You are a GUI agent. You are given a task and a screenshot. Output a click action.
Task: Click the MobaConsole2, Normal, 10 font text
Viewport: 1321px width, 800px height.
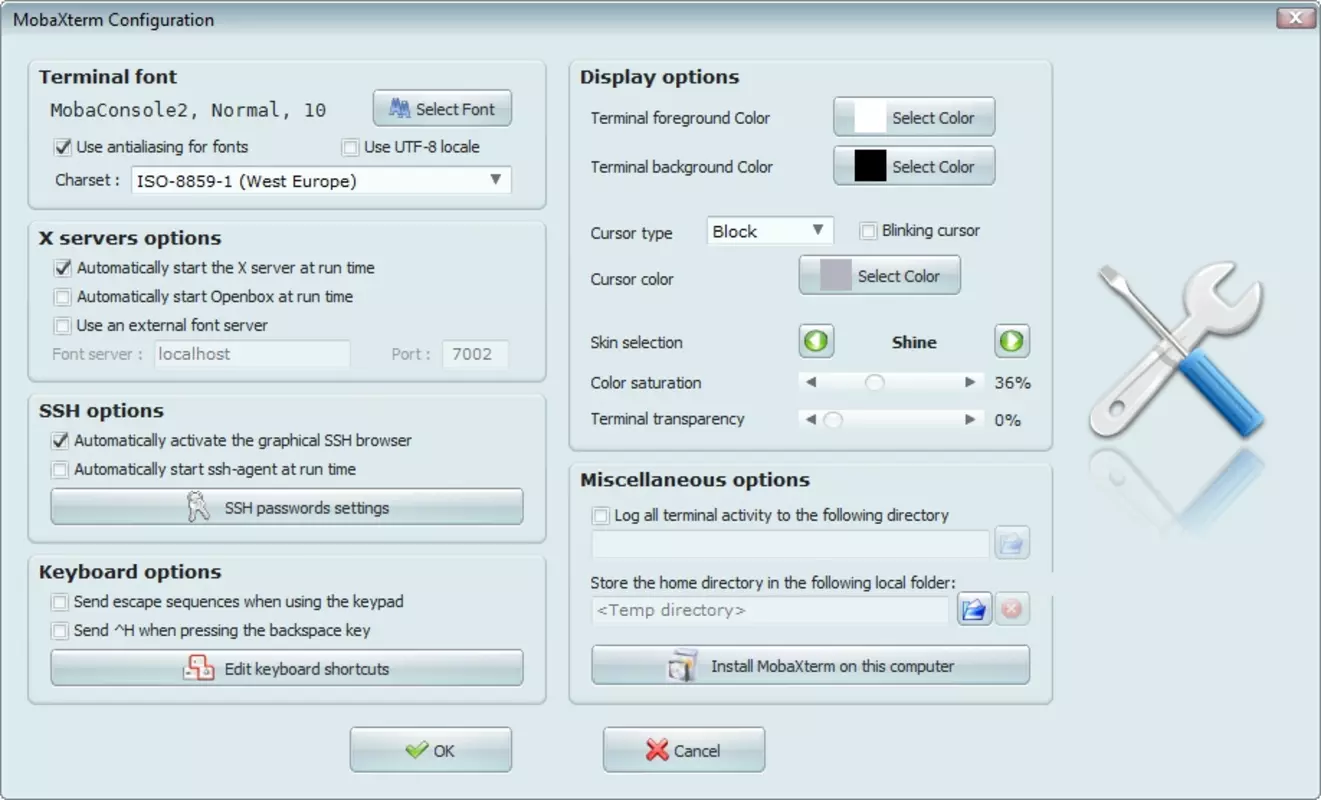click(188, 110)
